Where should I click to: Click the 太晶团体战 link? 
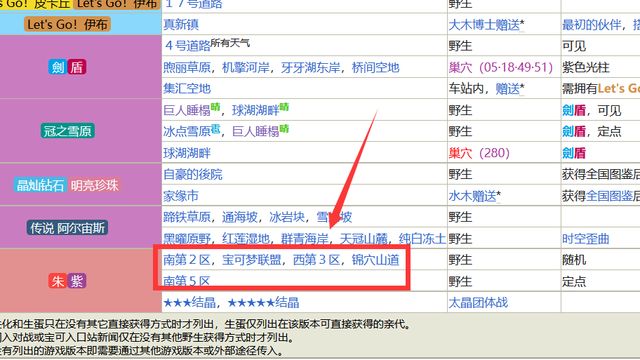pos(478,303)
